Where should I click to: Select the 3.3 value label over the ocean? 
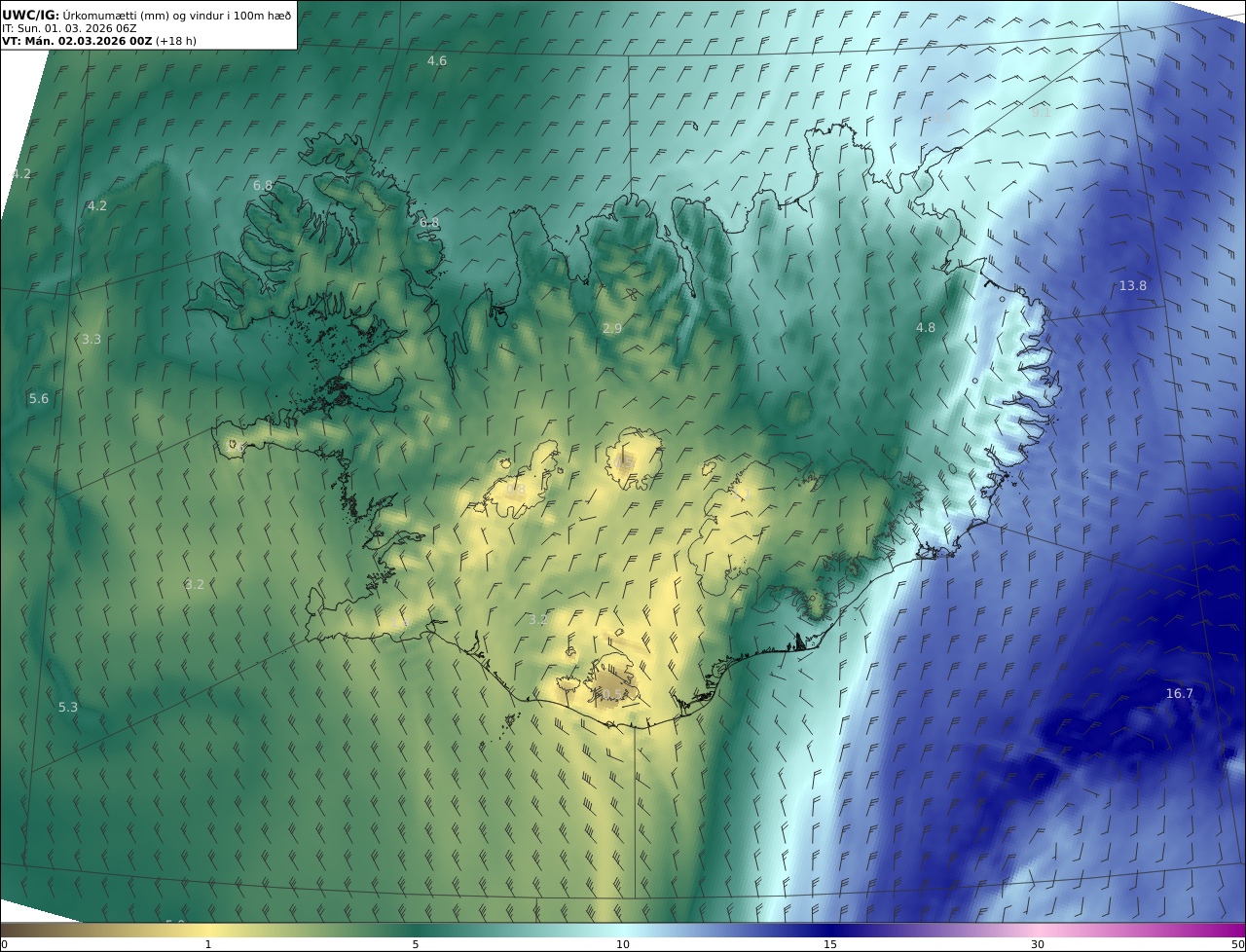91,339
